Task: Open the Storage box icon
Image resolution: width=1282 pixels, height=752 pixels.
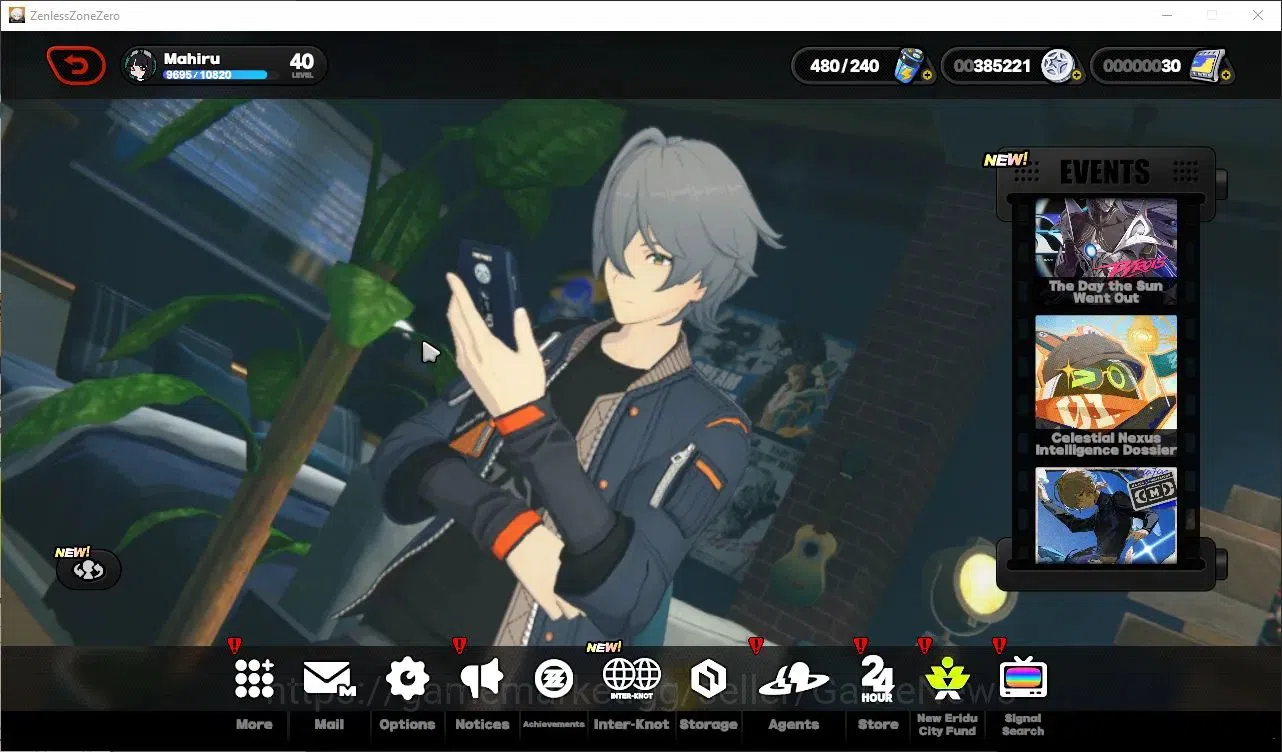Action: pos(708,679)
